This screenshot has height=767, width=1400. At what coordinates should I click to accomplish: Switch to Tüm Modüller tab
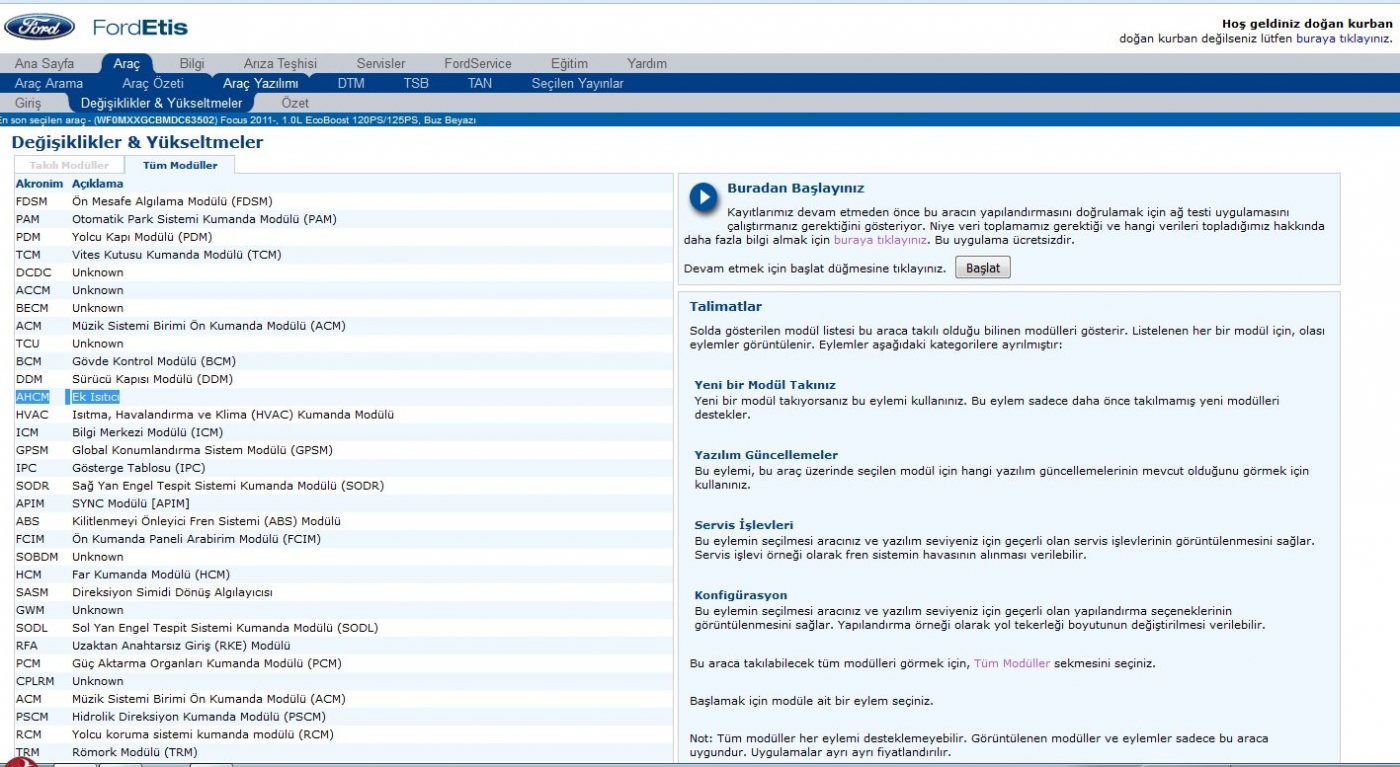pos(179,165)
